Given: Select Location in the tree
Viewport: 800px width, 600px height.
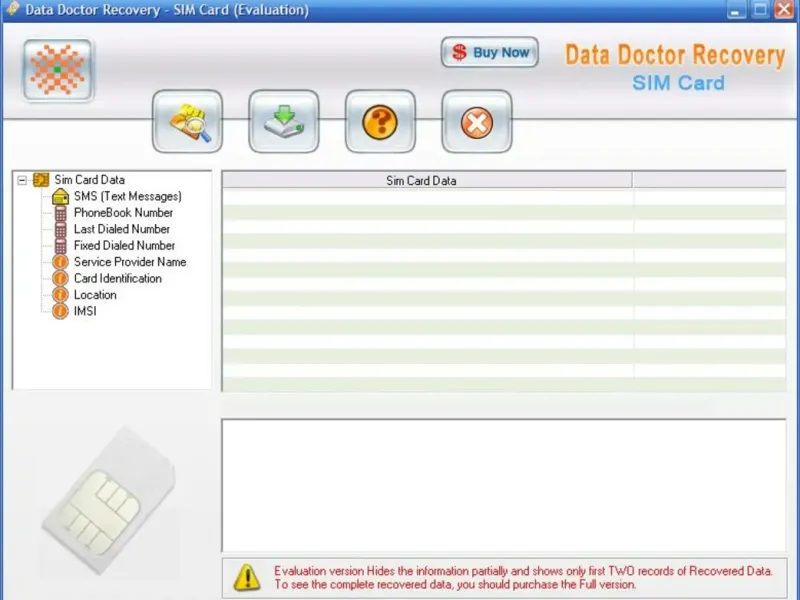Looking at the screenshot, I should (95, 294).
